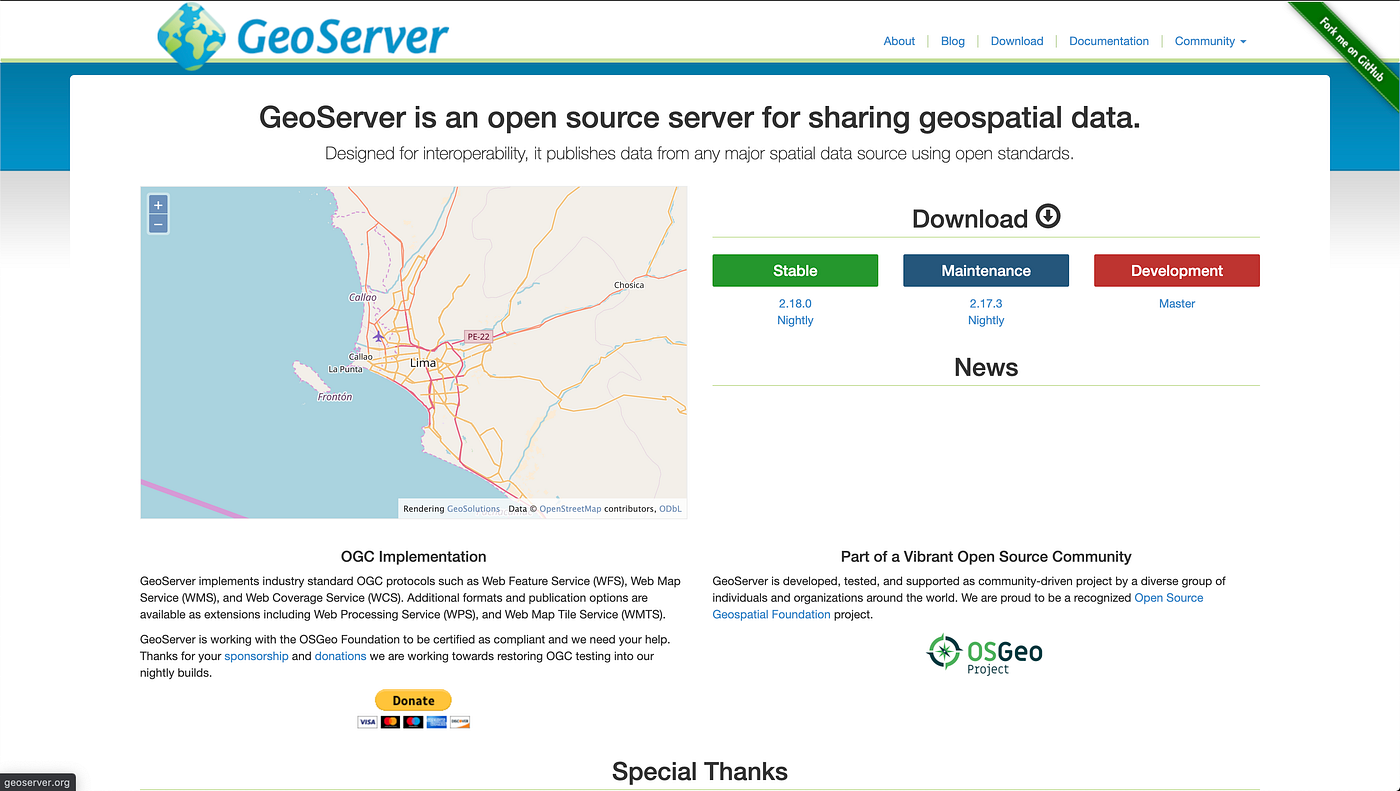Click the OSGeo Project logo
The width and height of the screenshot is (1400, 791).
point(983,652)
